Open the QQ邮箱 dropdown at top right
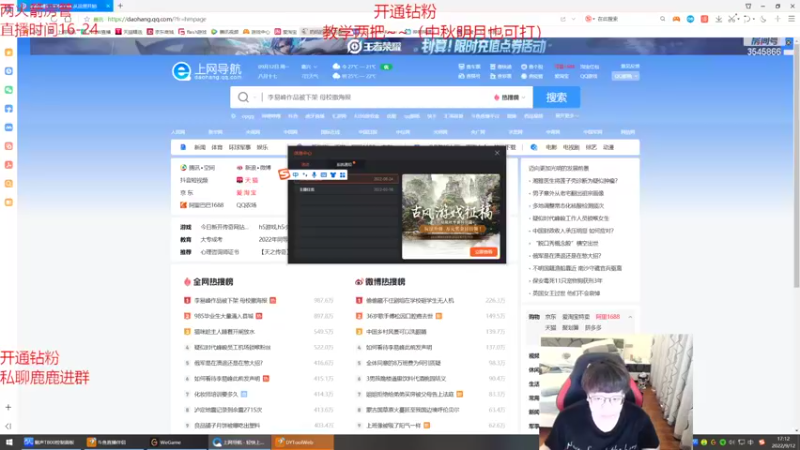Image resolution: width=800 pixels, height=450 pixels. (x=626, y=76)
